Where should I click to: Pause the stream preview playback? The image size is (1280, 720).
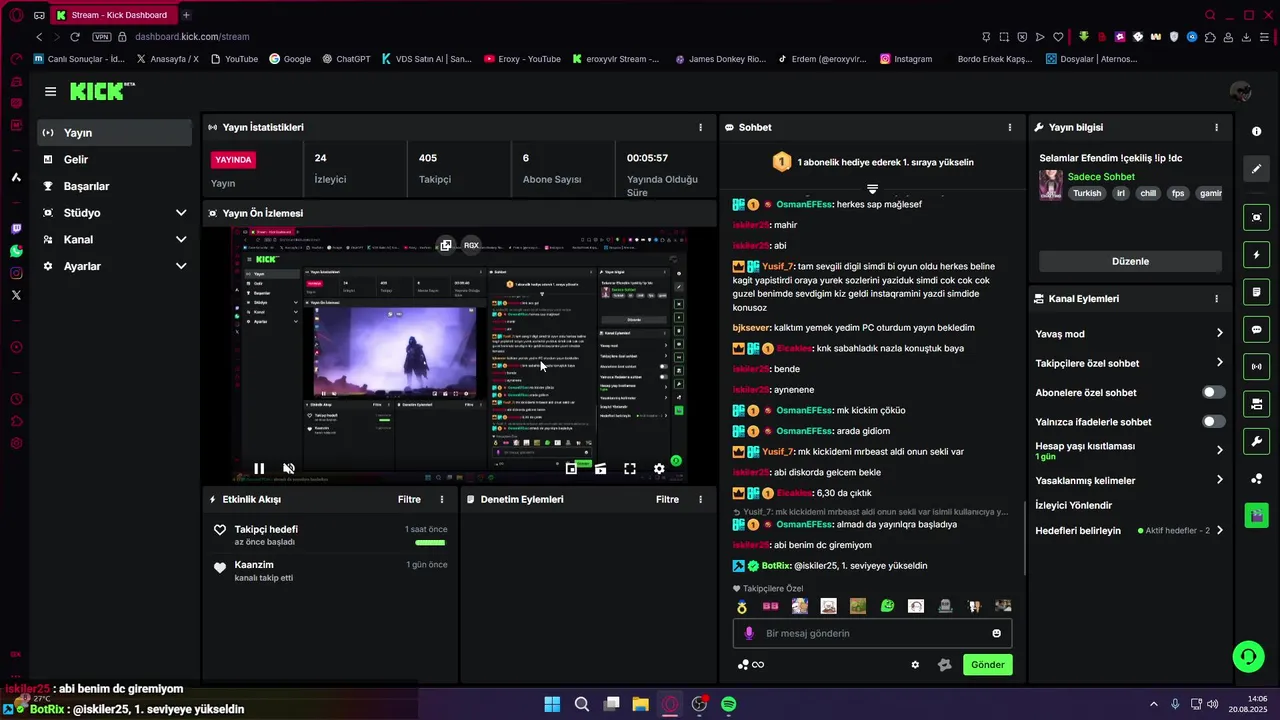pyautogui.click(x=259, y=468)
